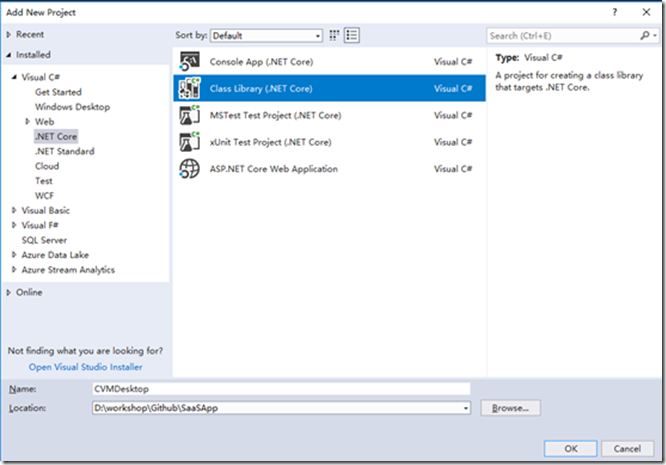This screenshot has width=666, height=465.
Task: Click the xUnit Test Project flask icon
Action: (189, 142)
